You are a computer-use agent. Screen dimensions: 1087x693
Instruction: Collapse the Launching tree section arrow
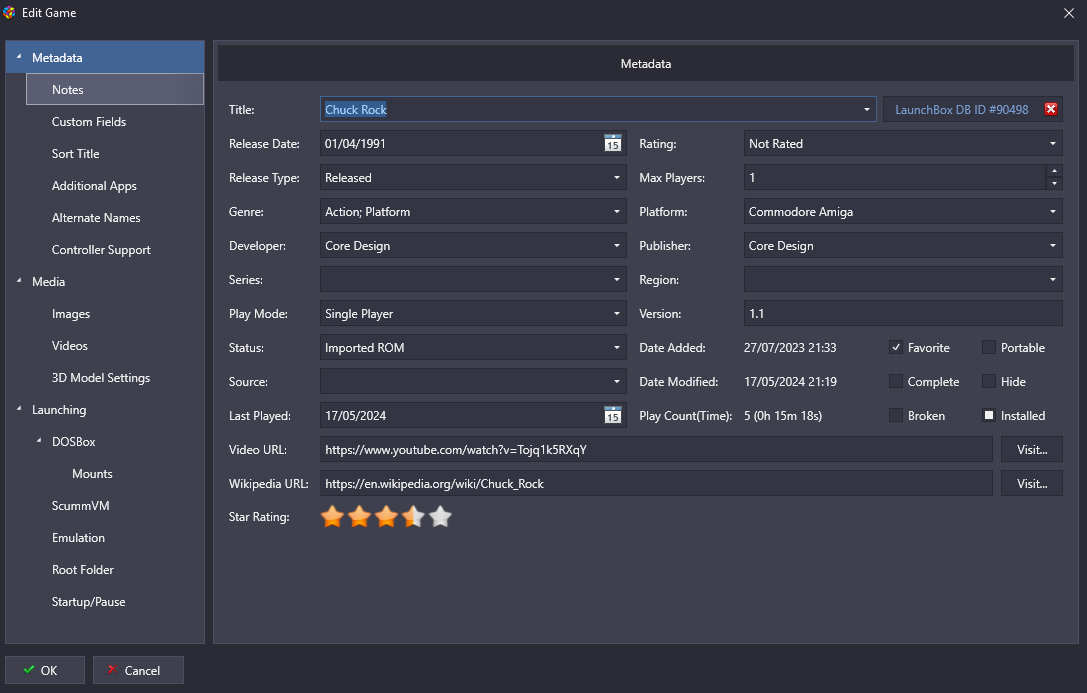(19, 409)
